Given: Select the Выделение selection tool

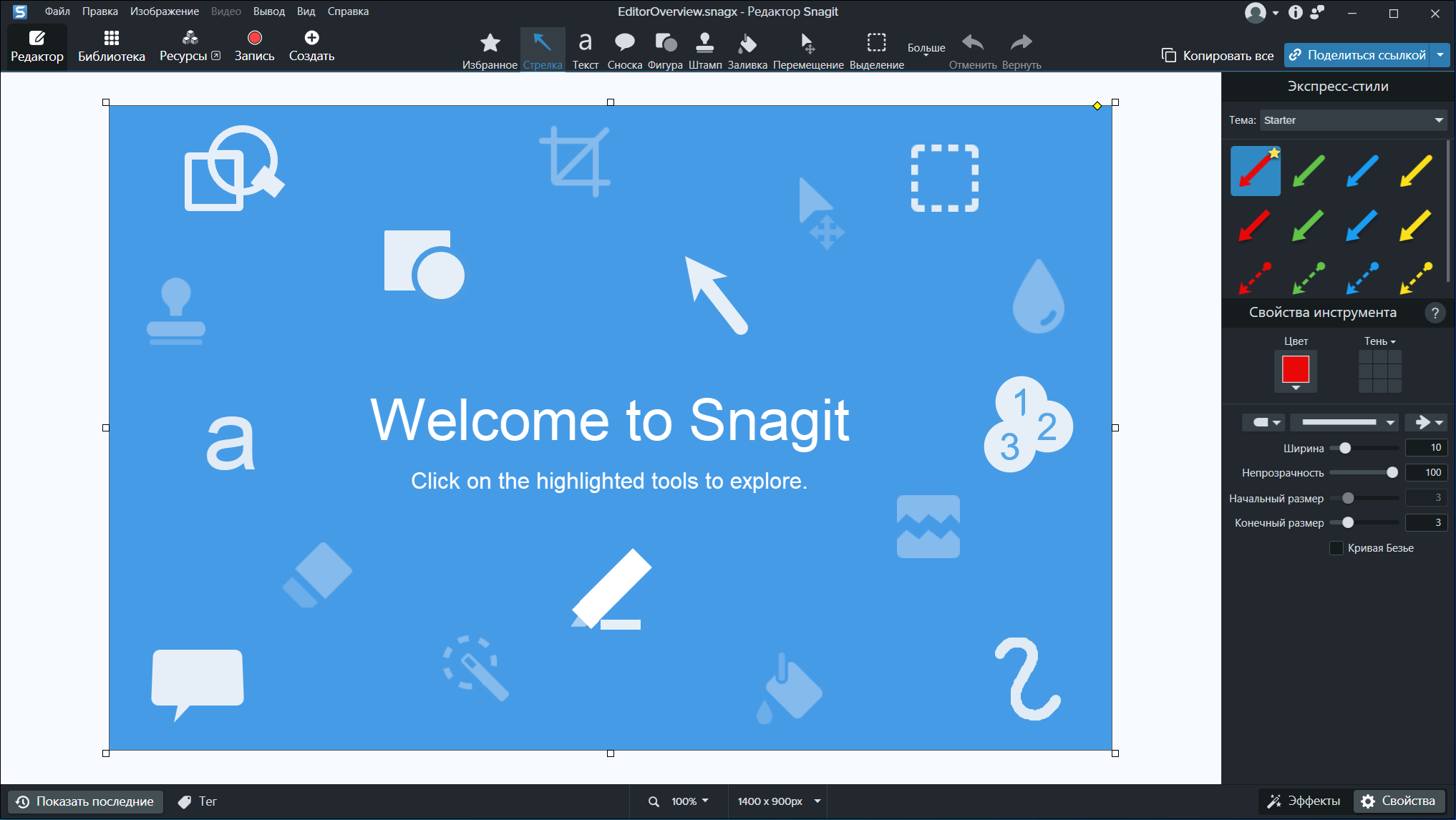Looking at the screenshot, I should point(877,50).
